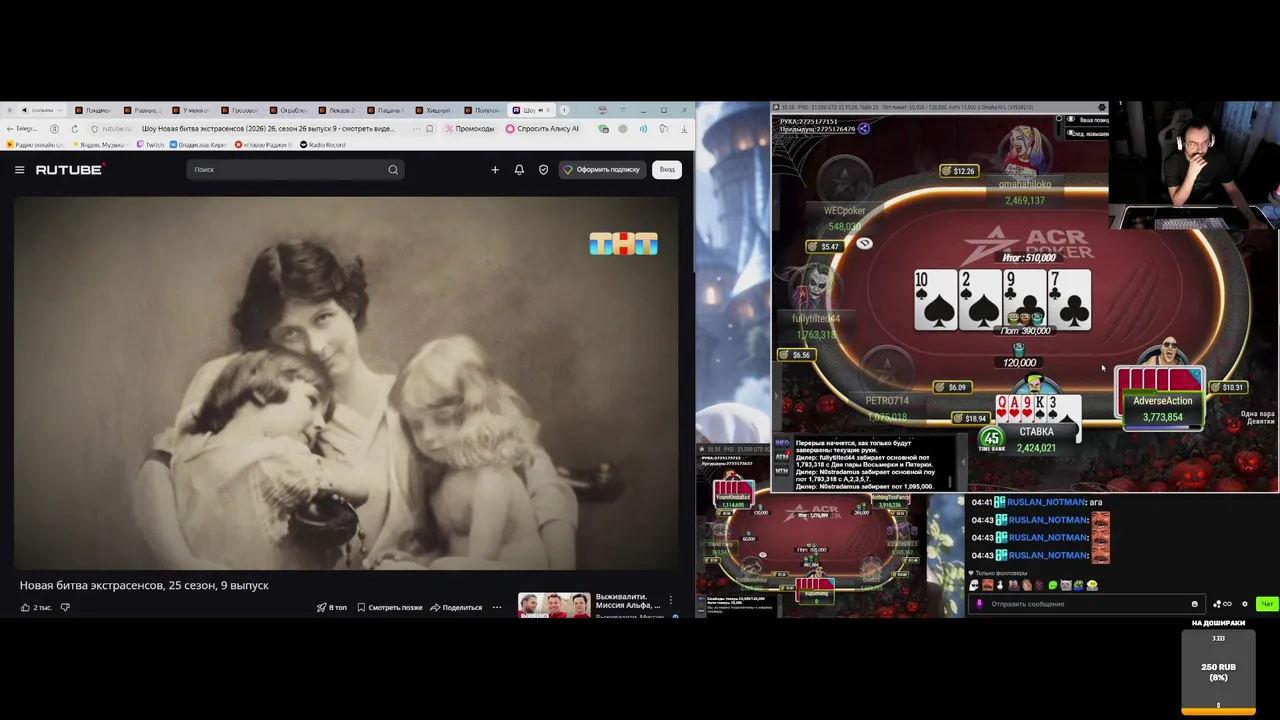Select the HTM tab in poker chat panel
This screenshot has width=1280, height=720.
pos(782,471)
